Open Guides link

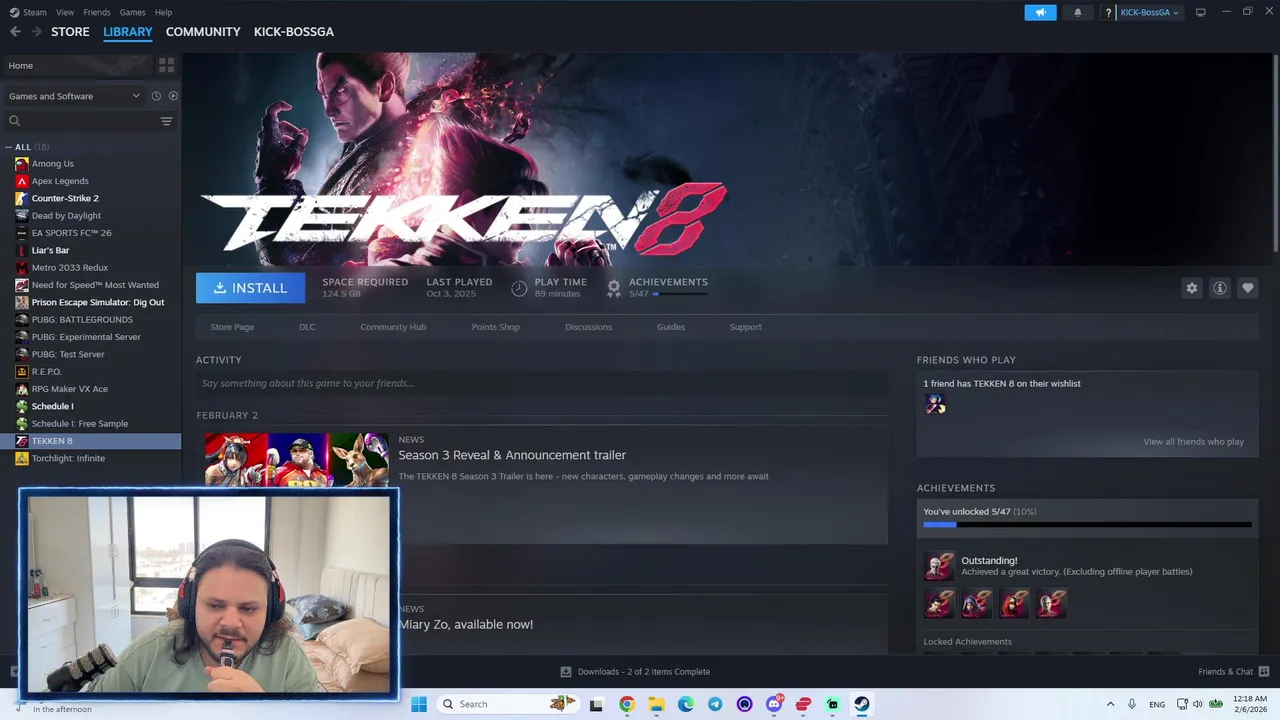[x=671, y=327]
